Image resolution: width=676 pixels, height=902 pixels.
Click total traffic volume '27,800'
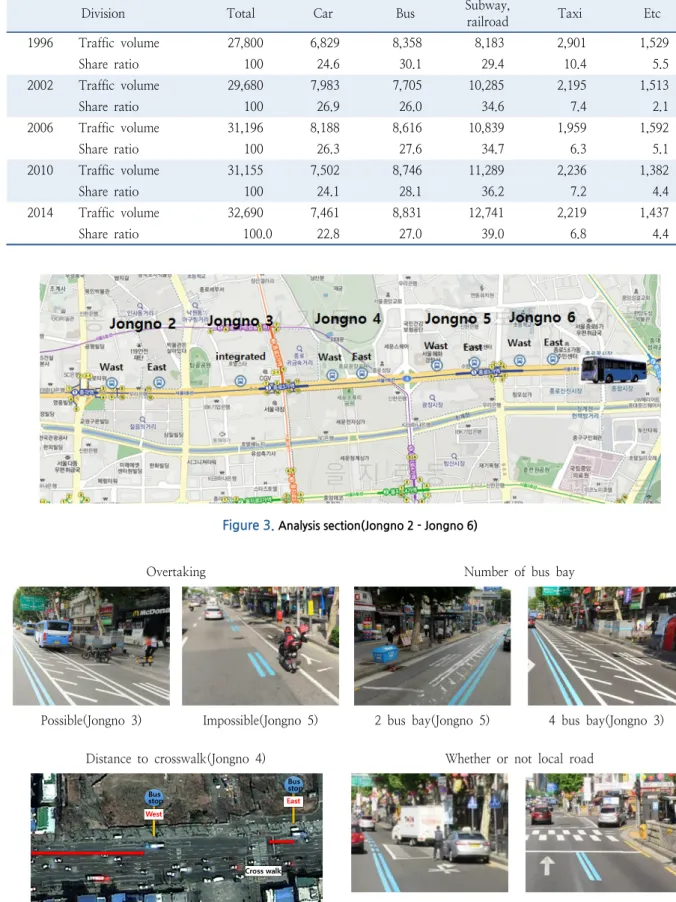pyautogui.click(x=246, y=43)
